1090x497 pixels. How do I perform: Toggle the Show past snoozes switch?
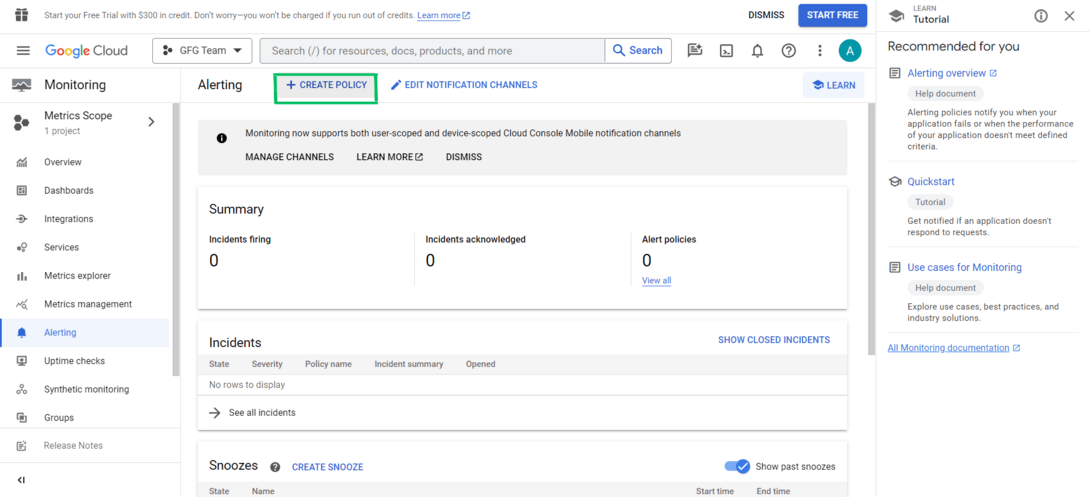[x=737, y=466]
